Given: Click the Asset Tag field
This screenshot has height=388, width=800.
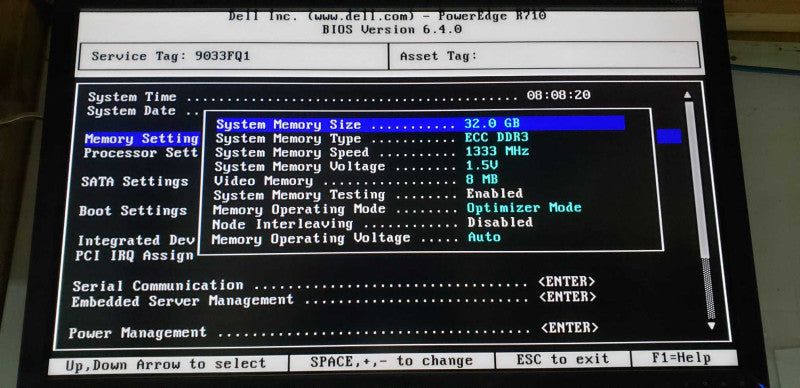Looking at the screenshot, I should 544,56.
